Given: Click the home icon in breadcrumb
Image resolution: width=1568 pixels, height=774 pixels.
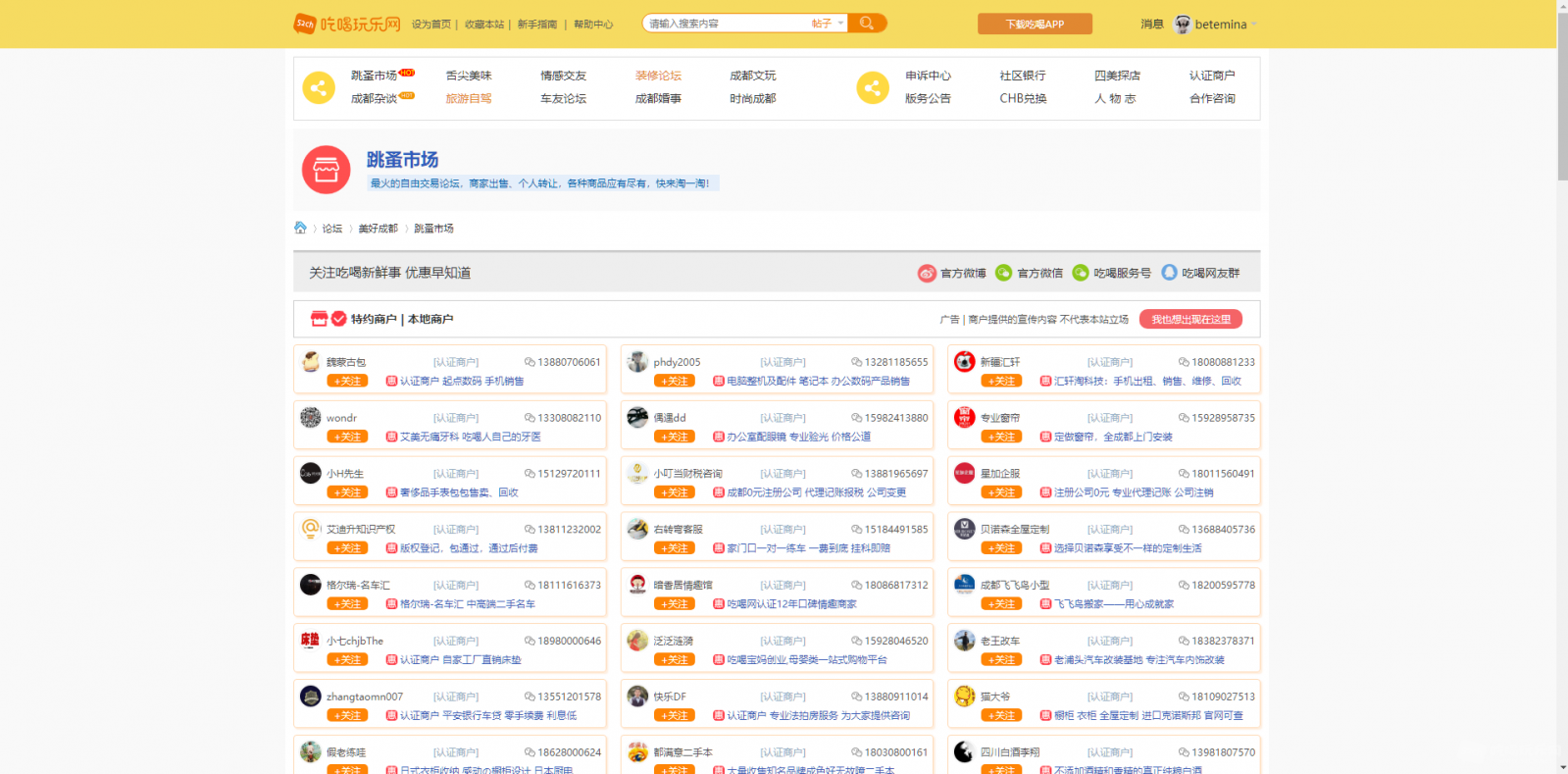Looking at the screenshot, I should pyautogui.click(x=300, y=228).
